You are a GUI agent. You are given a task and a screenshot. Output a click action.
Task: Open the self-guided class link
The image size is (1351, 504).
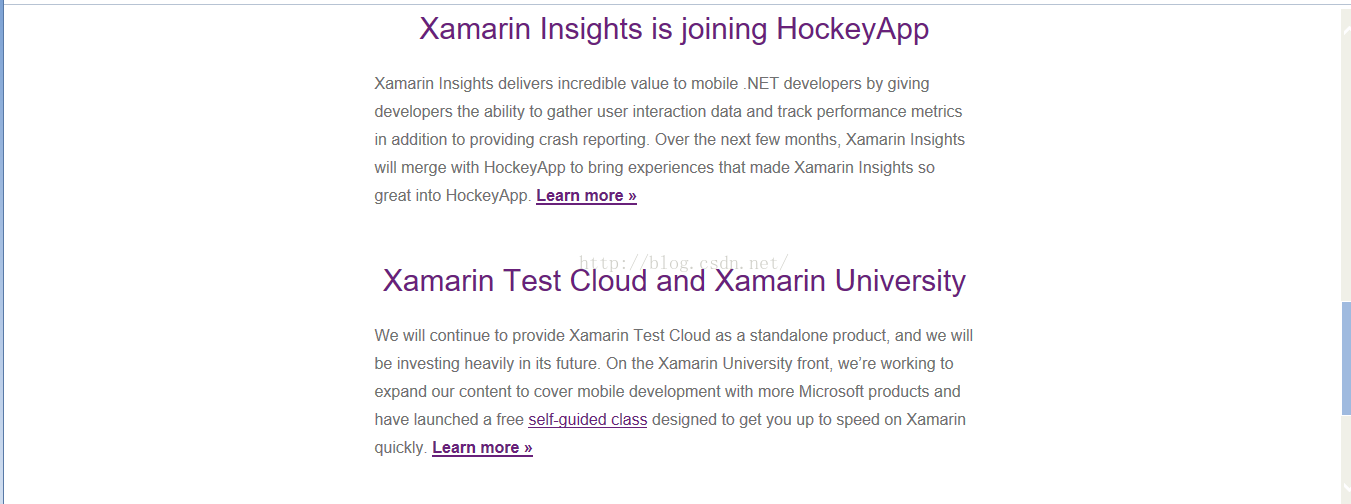[x=587, y=420]
